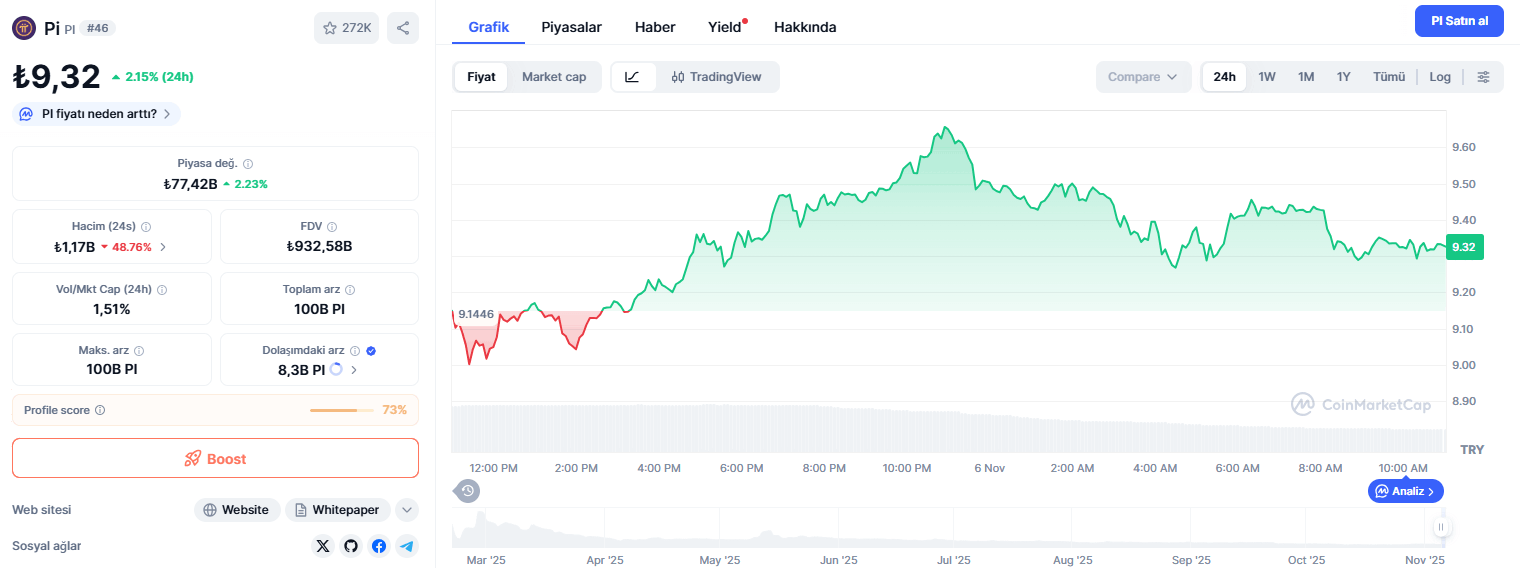Open Pi's Telegram icon
This screenshot has height=568, width=1520.
tap(406, 546)
